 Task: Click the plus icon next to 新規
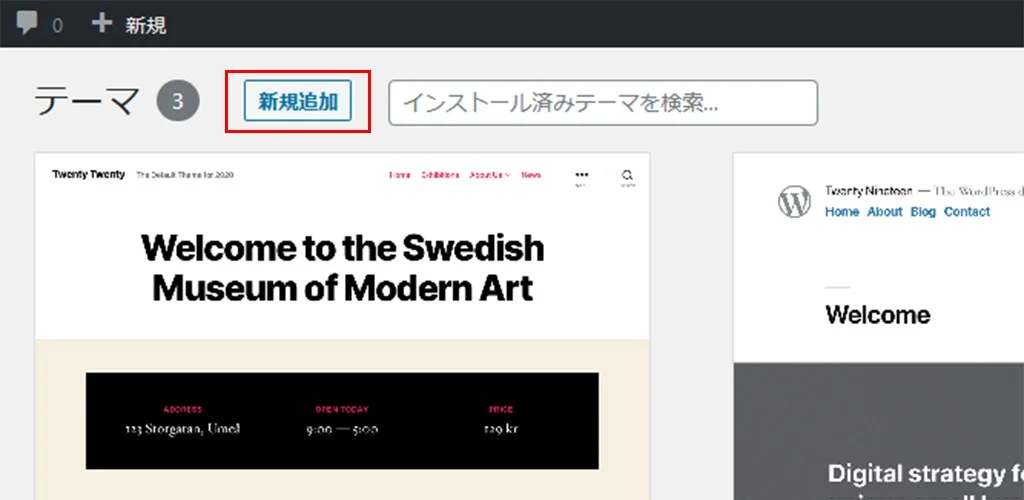point(102,24)
